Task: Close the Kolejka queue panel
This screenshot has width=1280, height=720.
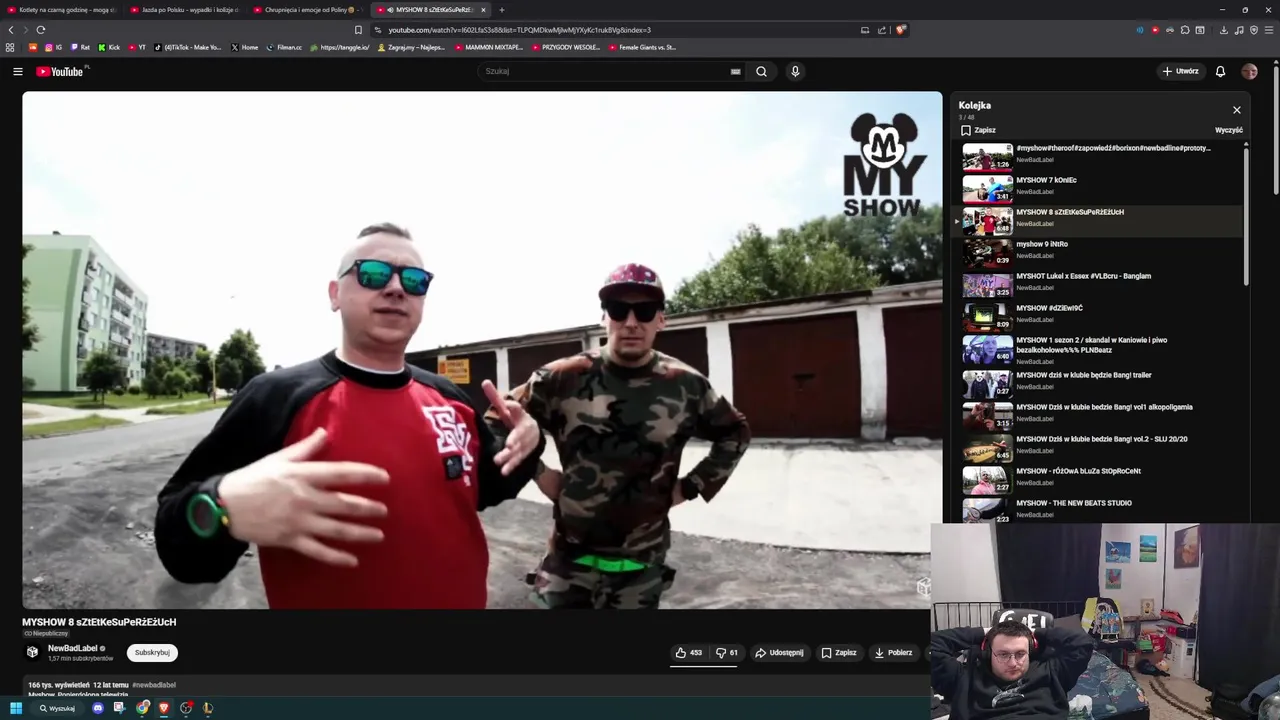Action: tap(1237, 110)
